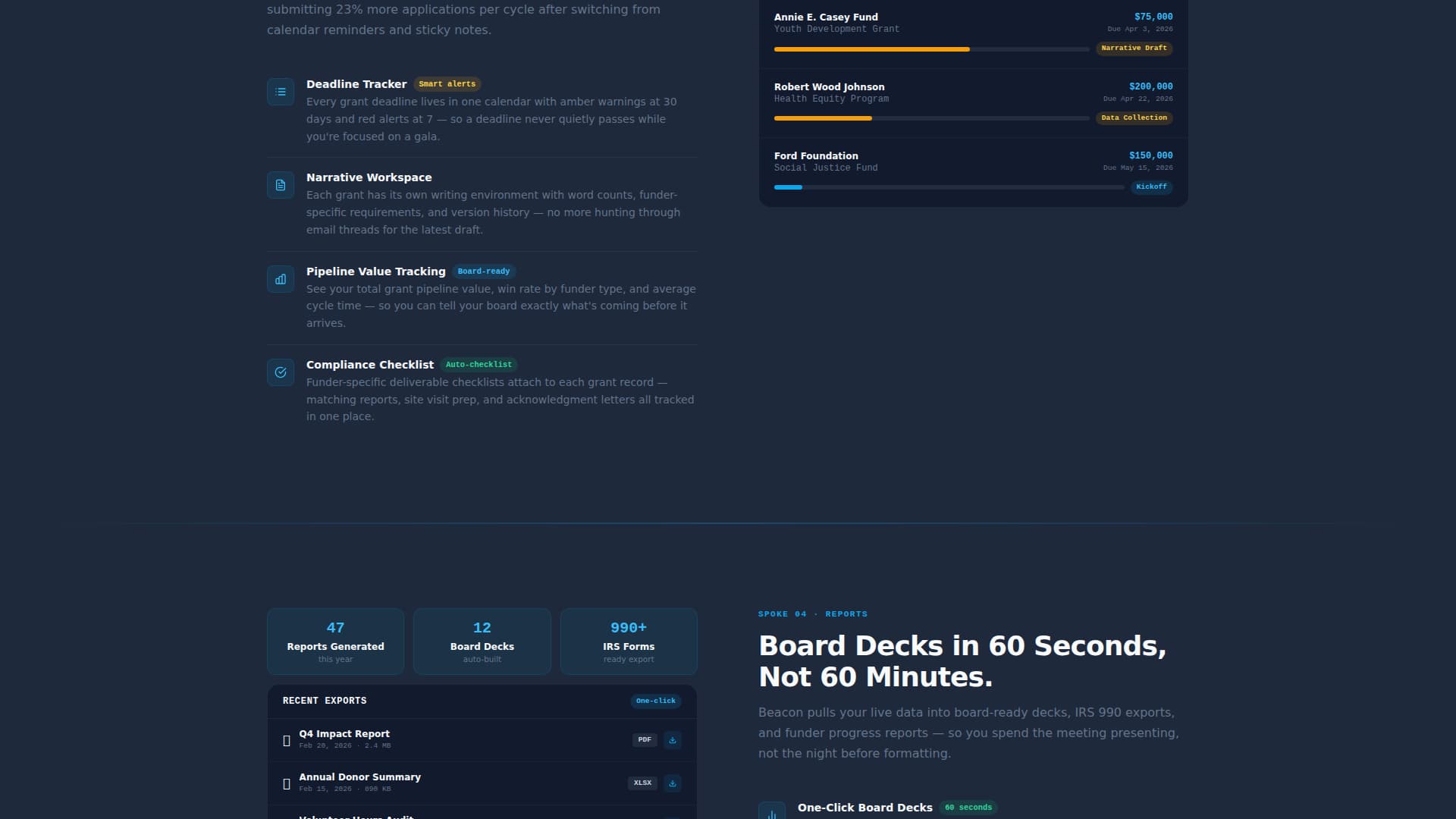1456x819 pixels.
Task: Click the Pipeline Value Tracking chart icon
Action: [281, 279]
